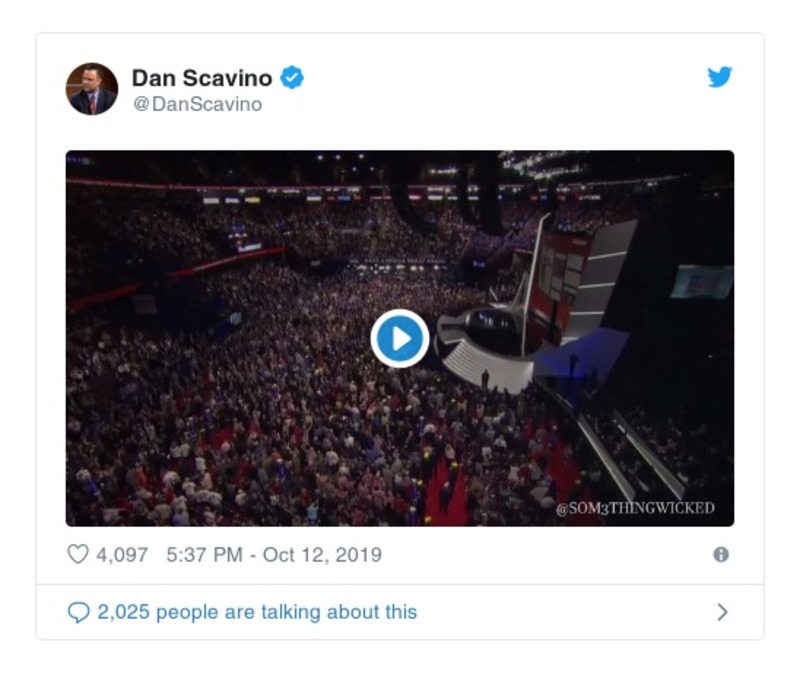Click the speech bubble reply icon
Viewport: 800px width, 677px height.
pyautogui.click(x=78, y=612)
